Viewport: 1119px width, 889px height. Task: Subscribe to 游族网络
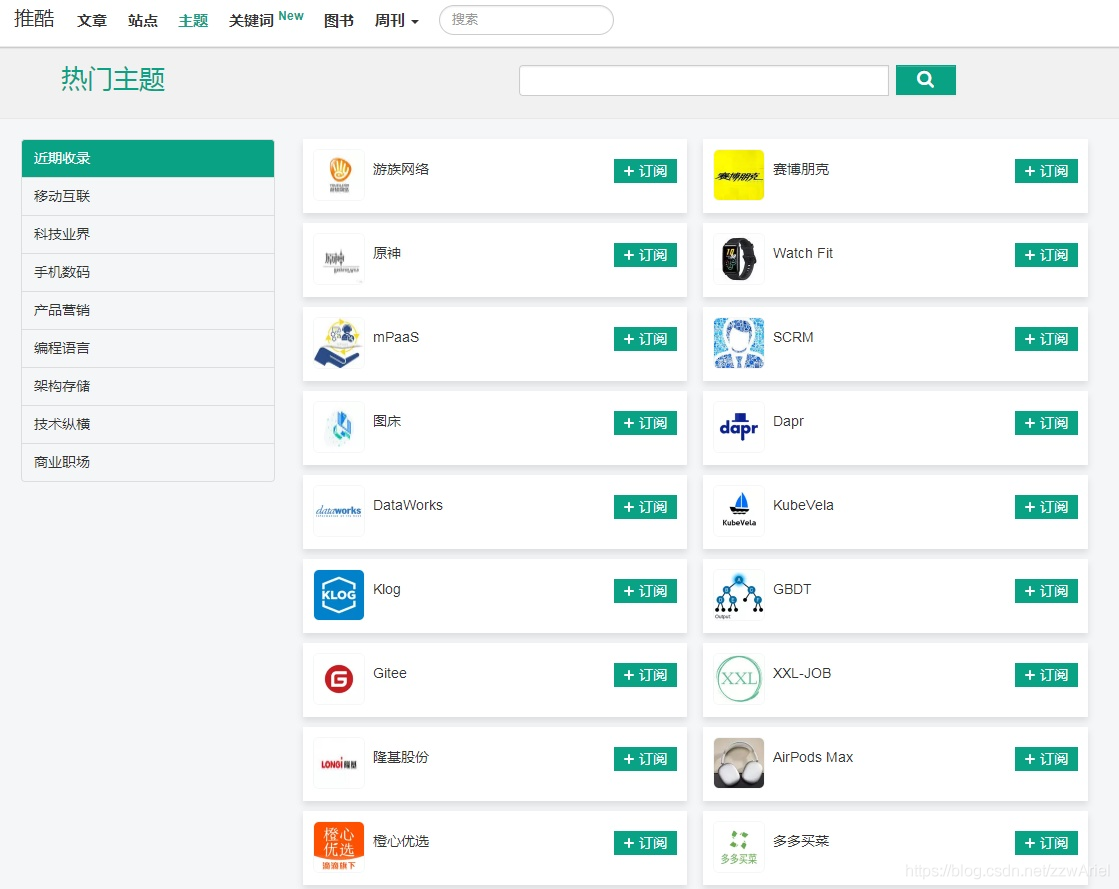coord(645,171)
